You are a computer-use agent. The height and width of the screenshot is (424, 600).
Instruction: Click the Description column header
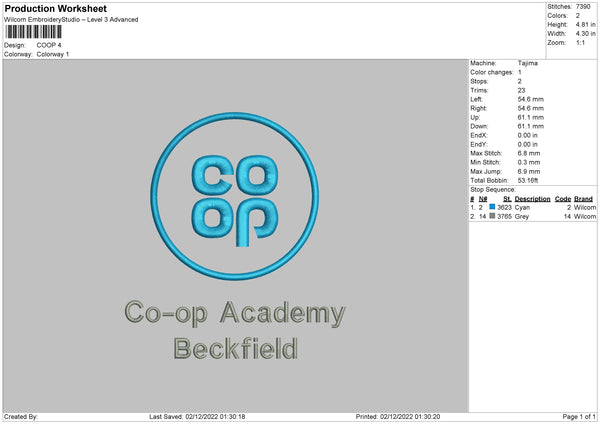click(x=532, y=199)
